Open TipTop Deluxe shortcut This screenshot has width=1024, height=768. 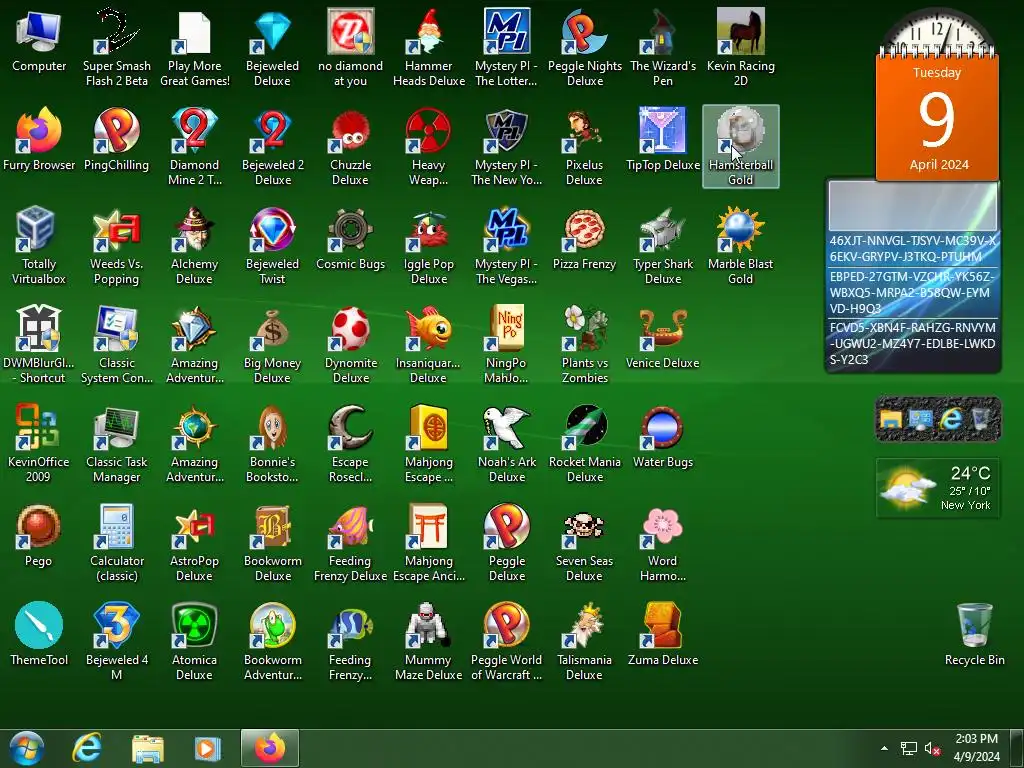pyautogui.click(x=663, y=138)
